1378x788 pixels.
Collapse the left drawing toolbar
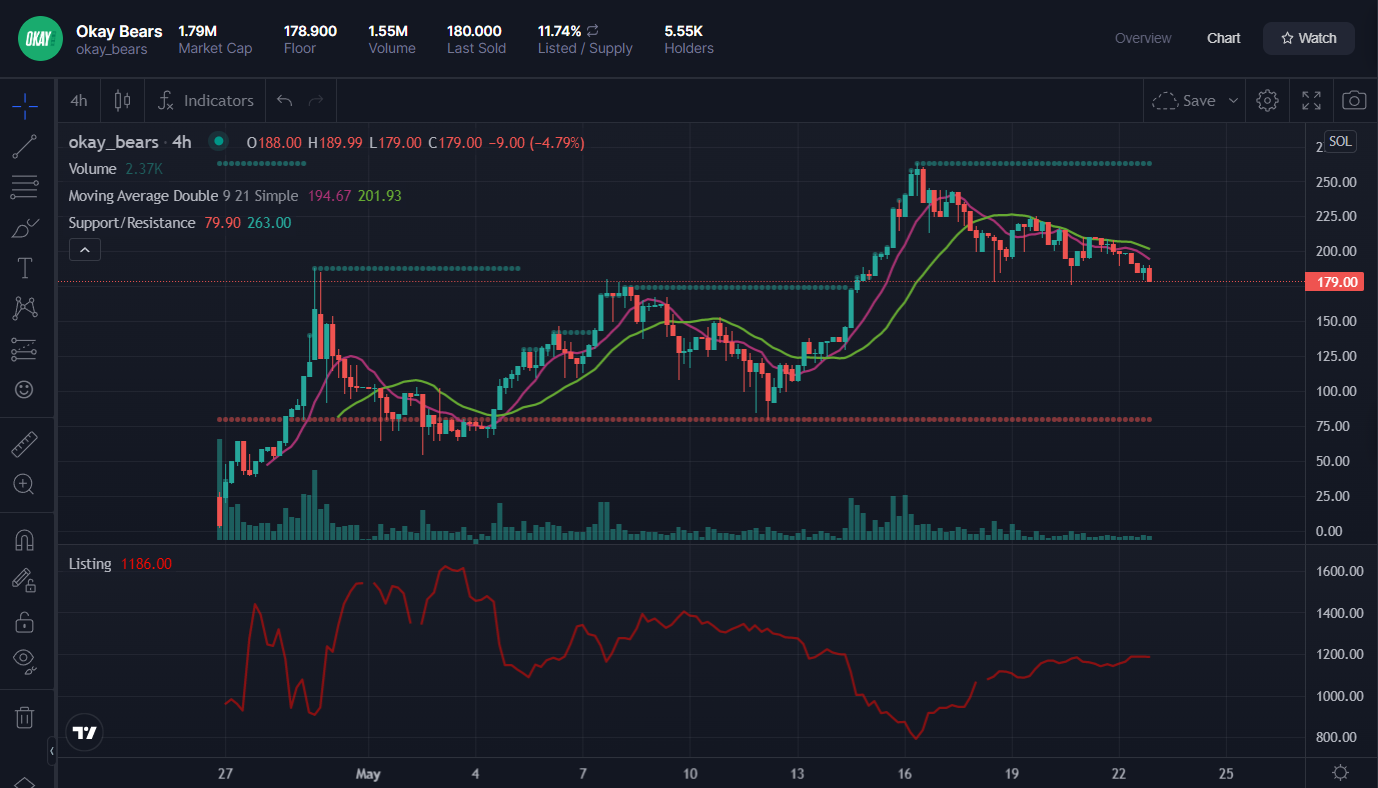[x=52, y=749]
